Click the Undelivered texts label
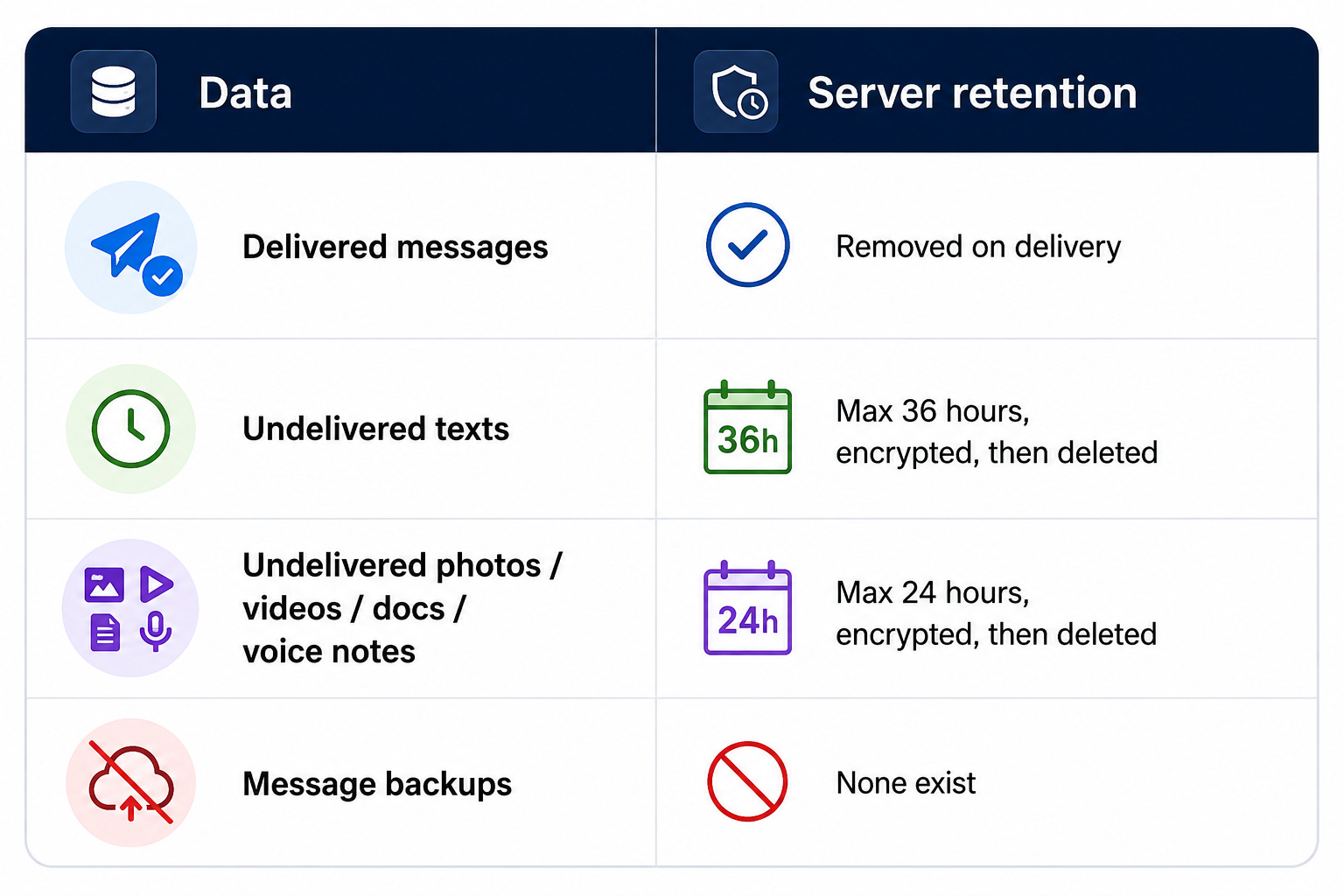 [376, 429]
